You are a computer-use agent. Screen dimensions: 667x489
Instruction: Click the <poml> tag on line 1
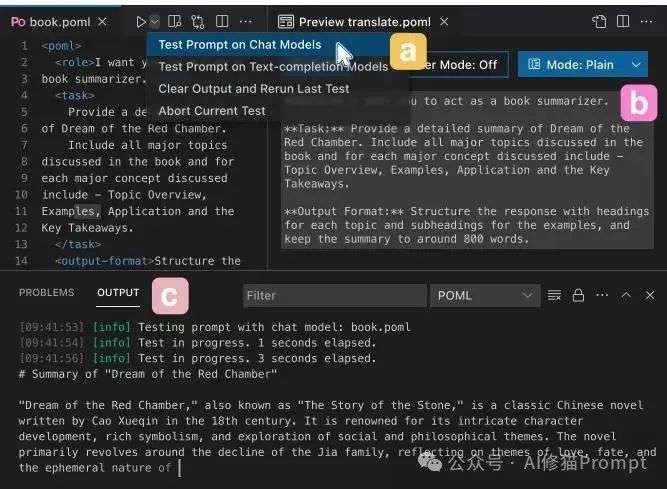click(x=62, y=45)
